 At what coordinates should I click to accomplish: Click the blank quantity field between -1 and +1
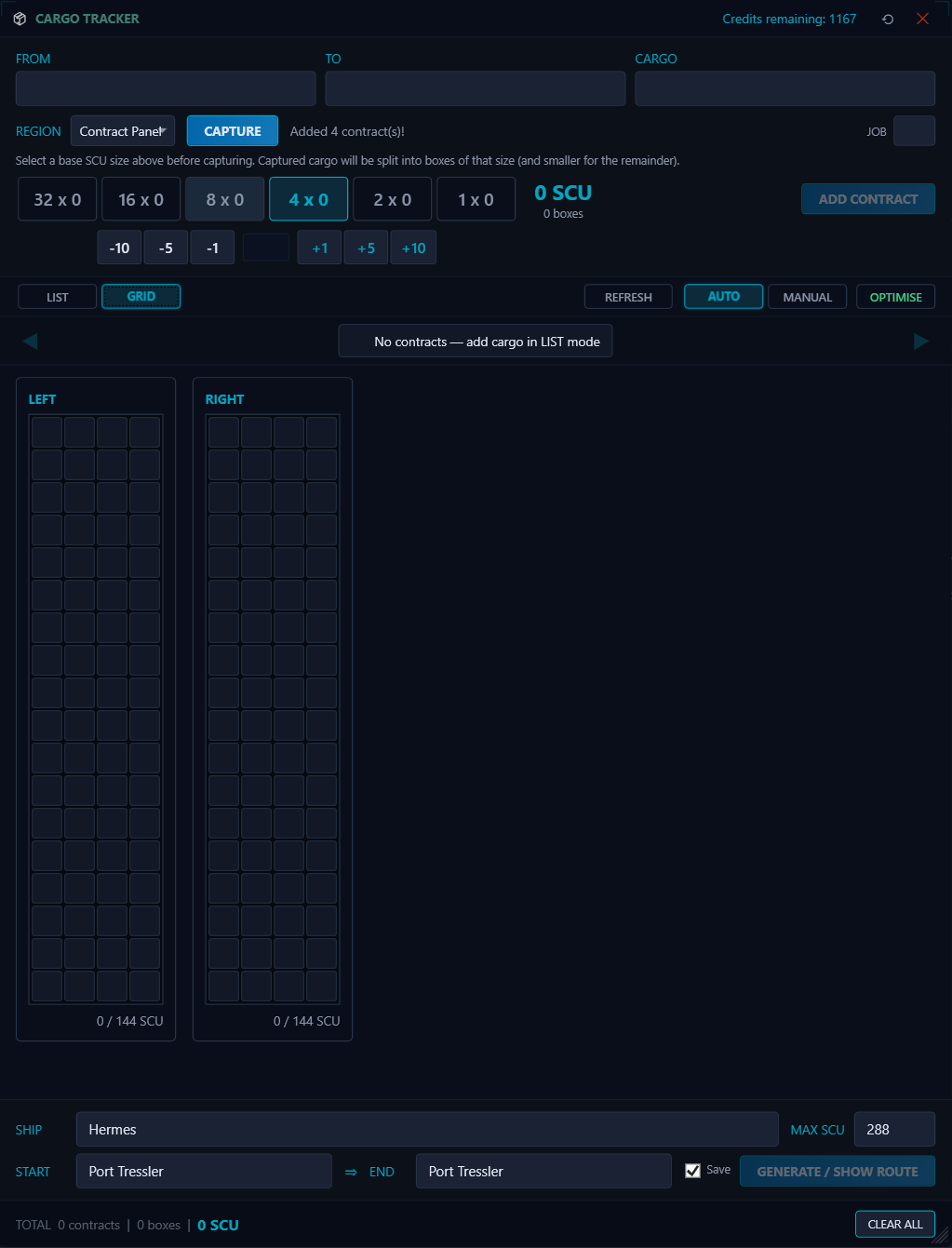click(266, 248)
